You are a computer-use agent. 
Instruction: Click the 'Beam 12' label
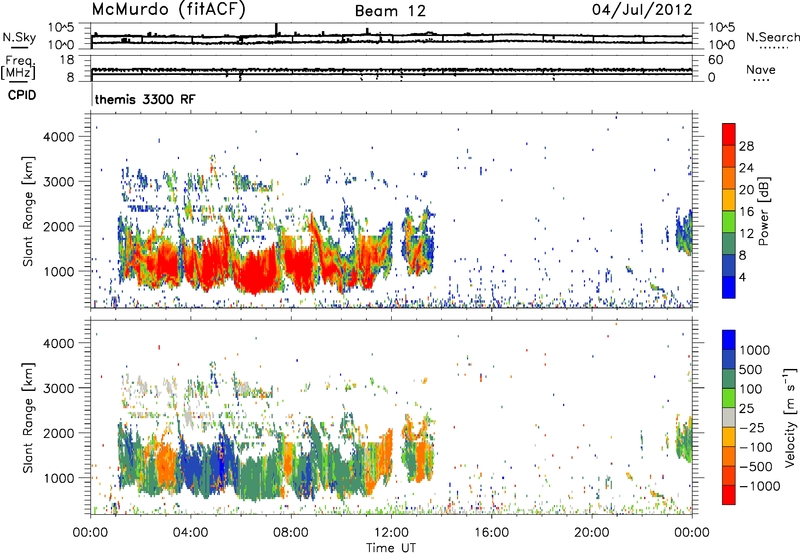[x=390, y=11]
